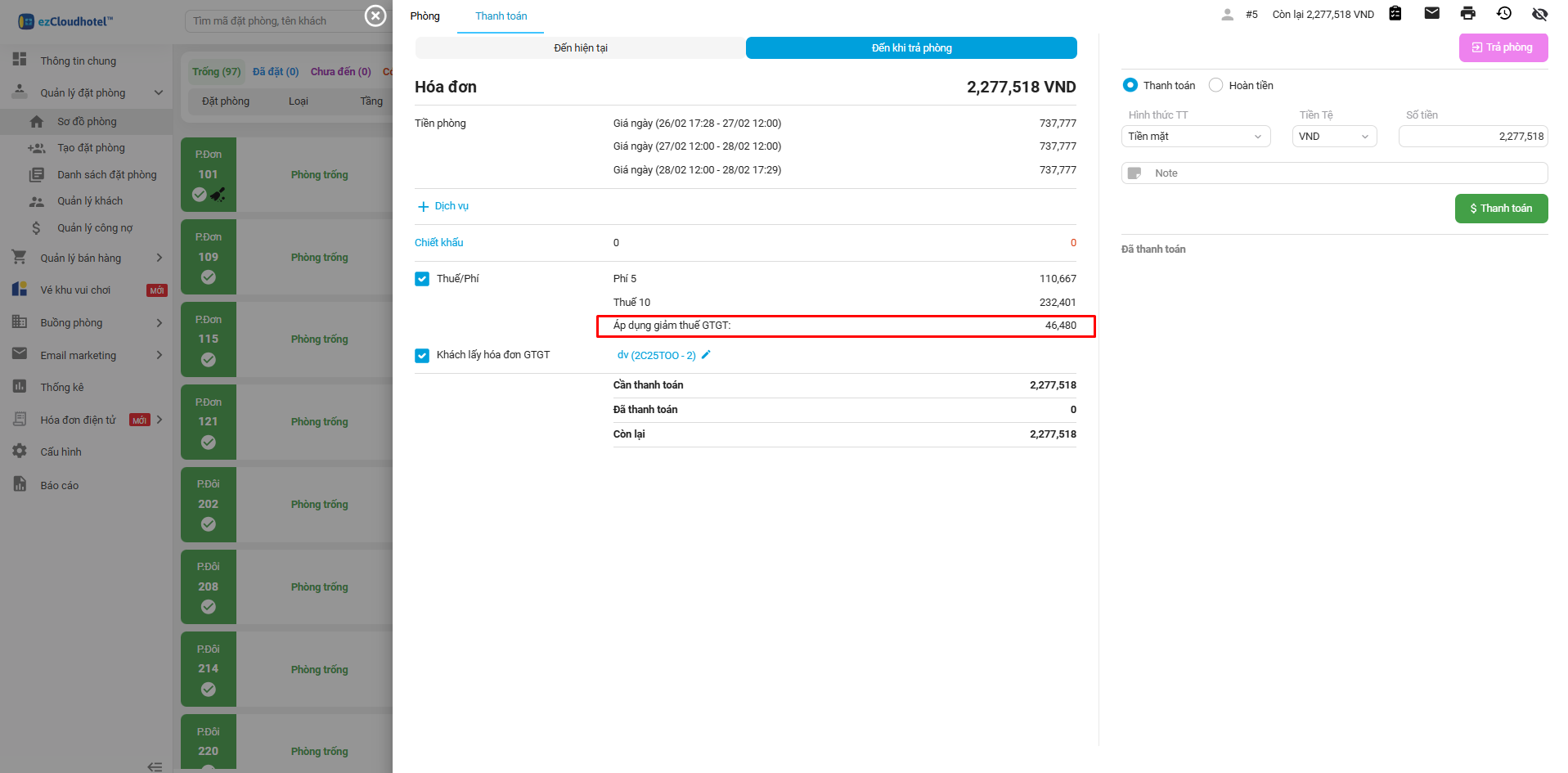Open the Tiền mặt payment method dropdown
The height and width of the screenshot is (773, 1568).
pos(1195,137)
